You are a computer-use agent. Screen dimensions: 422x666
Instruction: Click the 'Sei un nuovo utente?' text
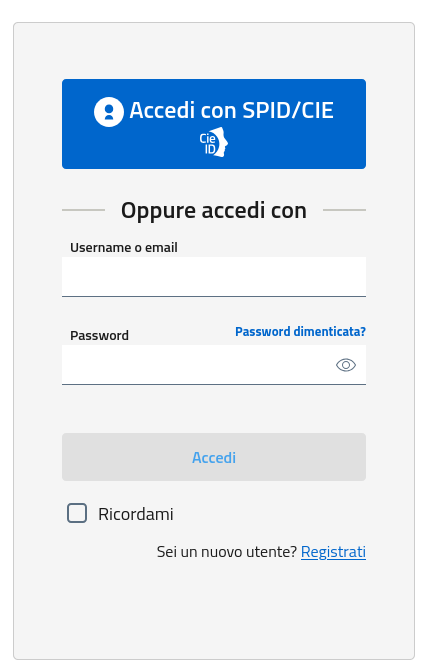click(x=226, y=551)
